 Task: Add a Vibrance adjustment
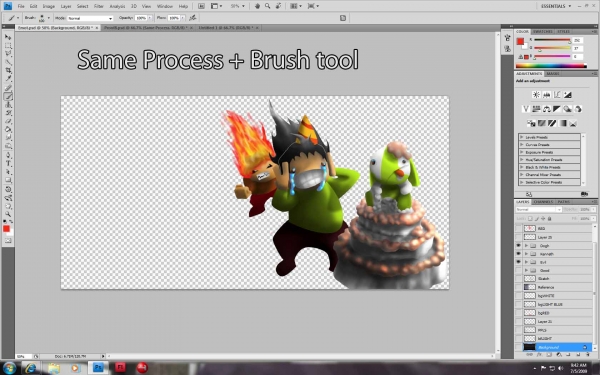(x=526, y=109)
